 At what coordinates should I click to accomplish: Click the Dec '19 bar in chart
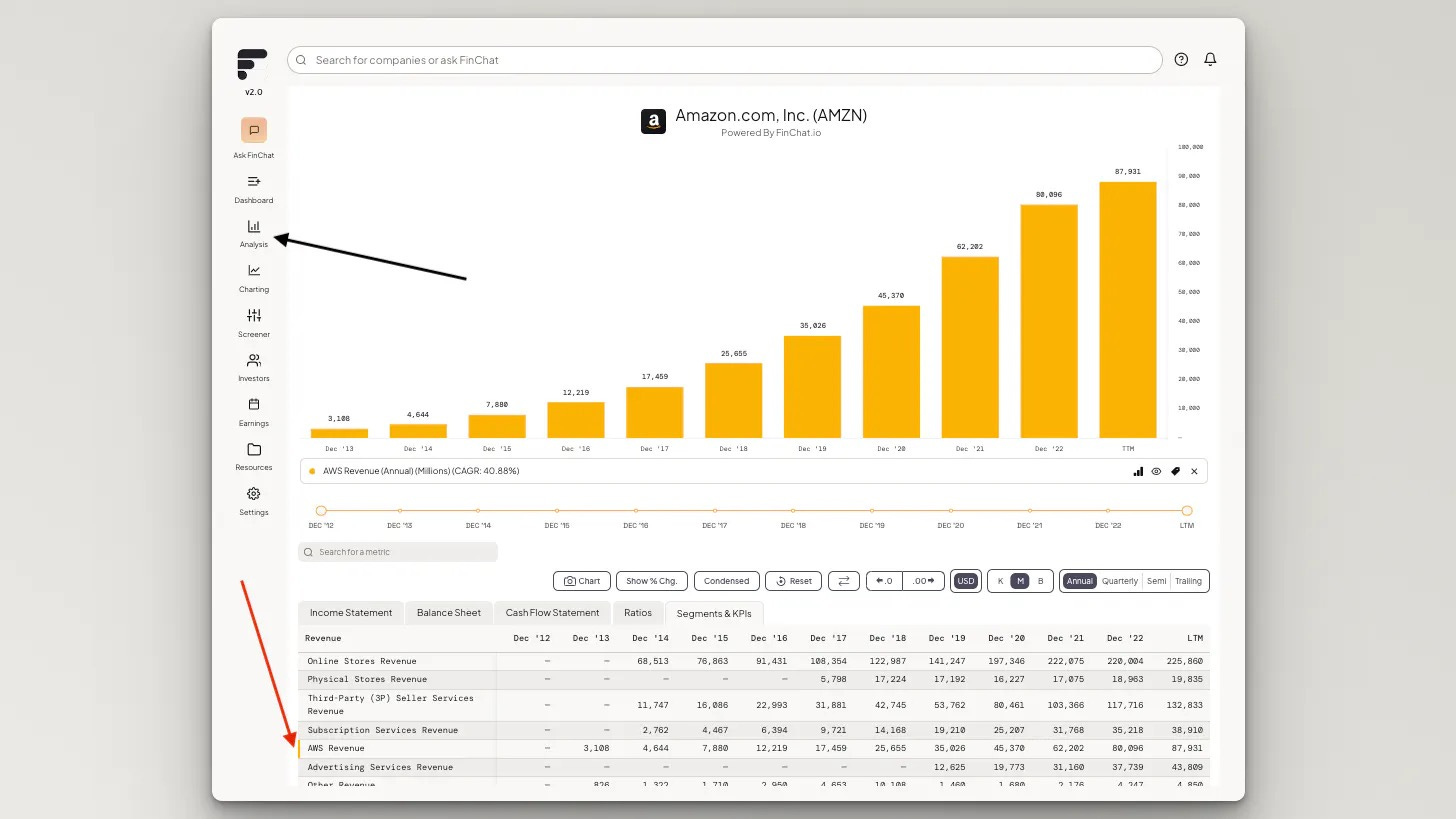tap(813, 387)
